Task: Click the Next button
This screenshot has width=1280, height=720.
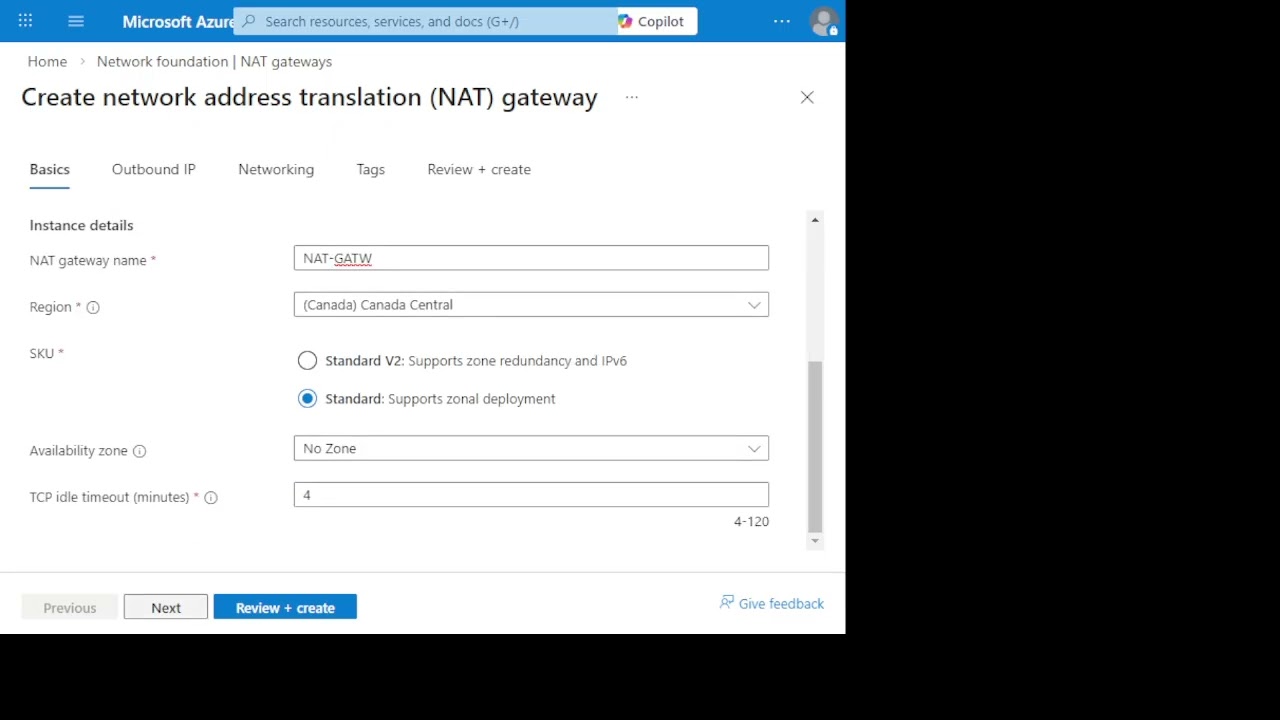Action: [x=166, y=607]
